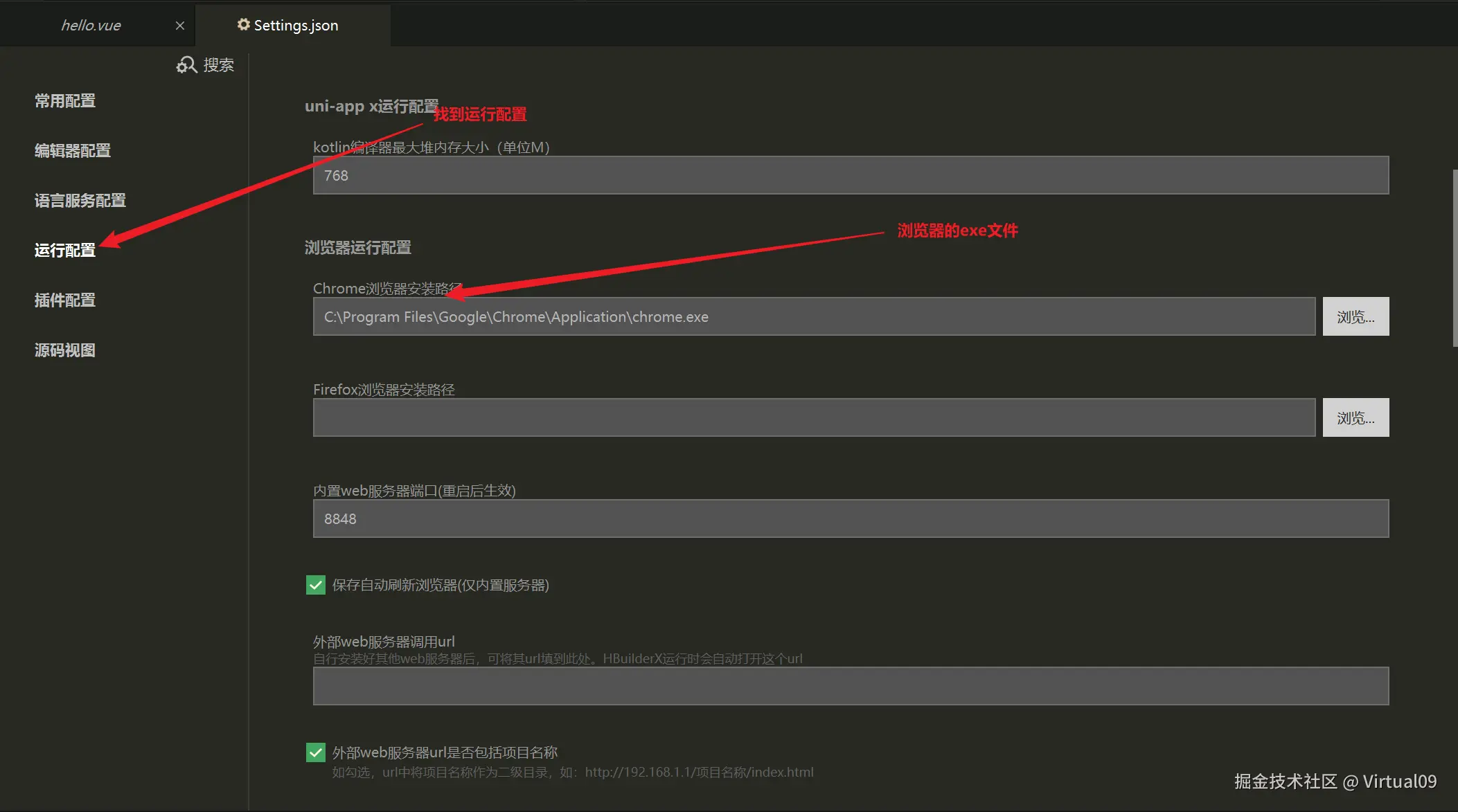Open 插件配置 settings category

(65, 300)
